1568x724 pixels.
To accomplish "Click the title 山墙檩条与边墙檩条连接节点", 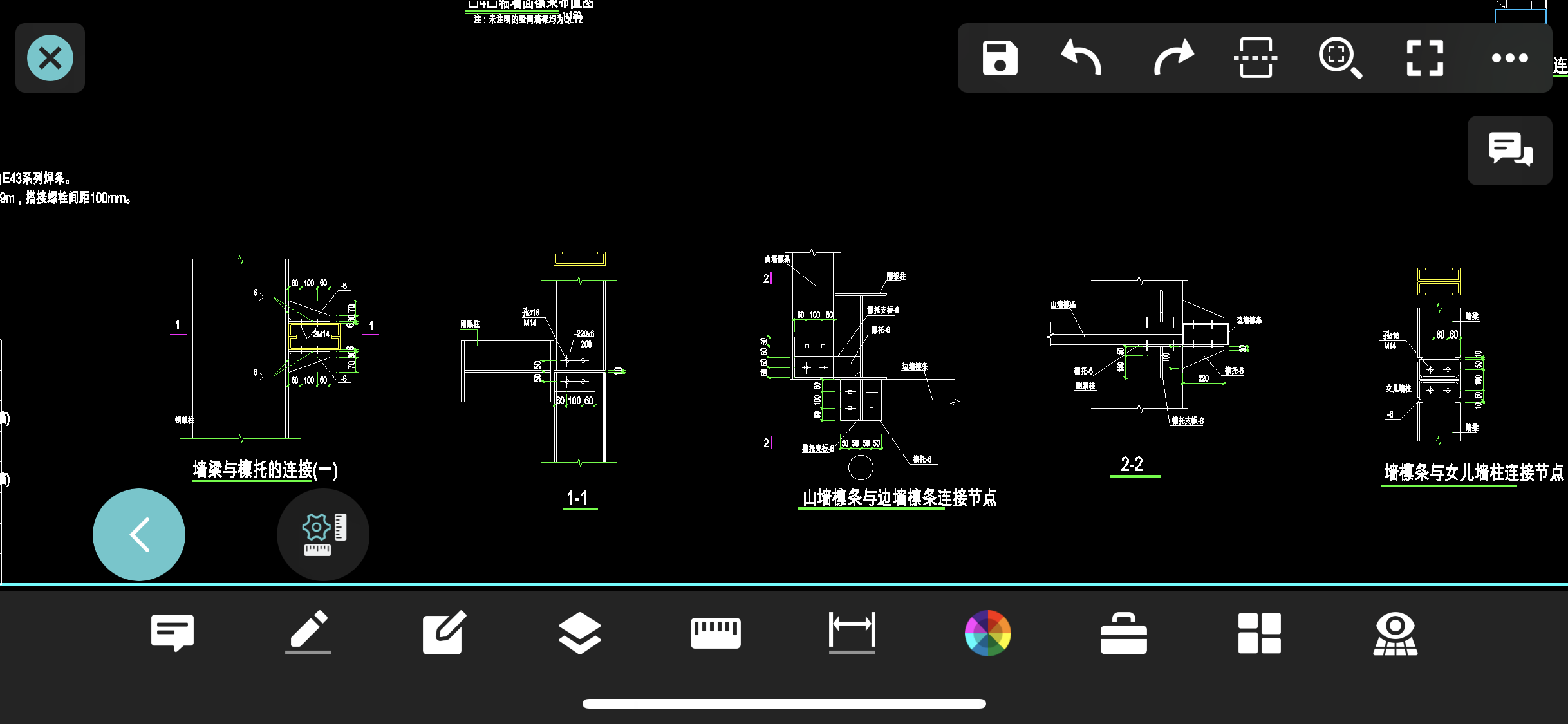I will click(899, 497).
